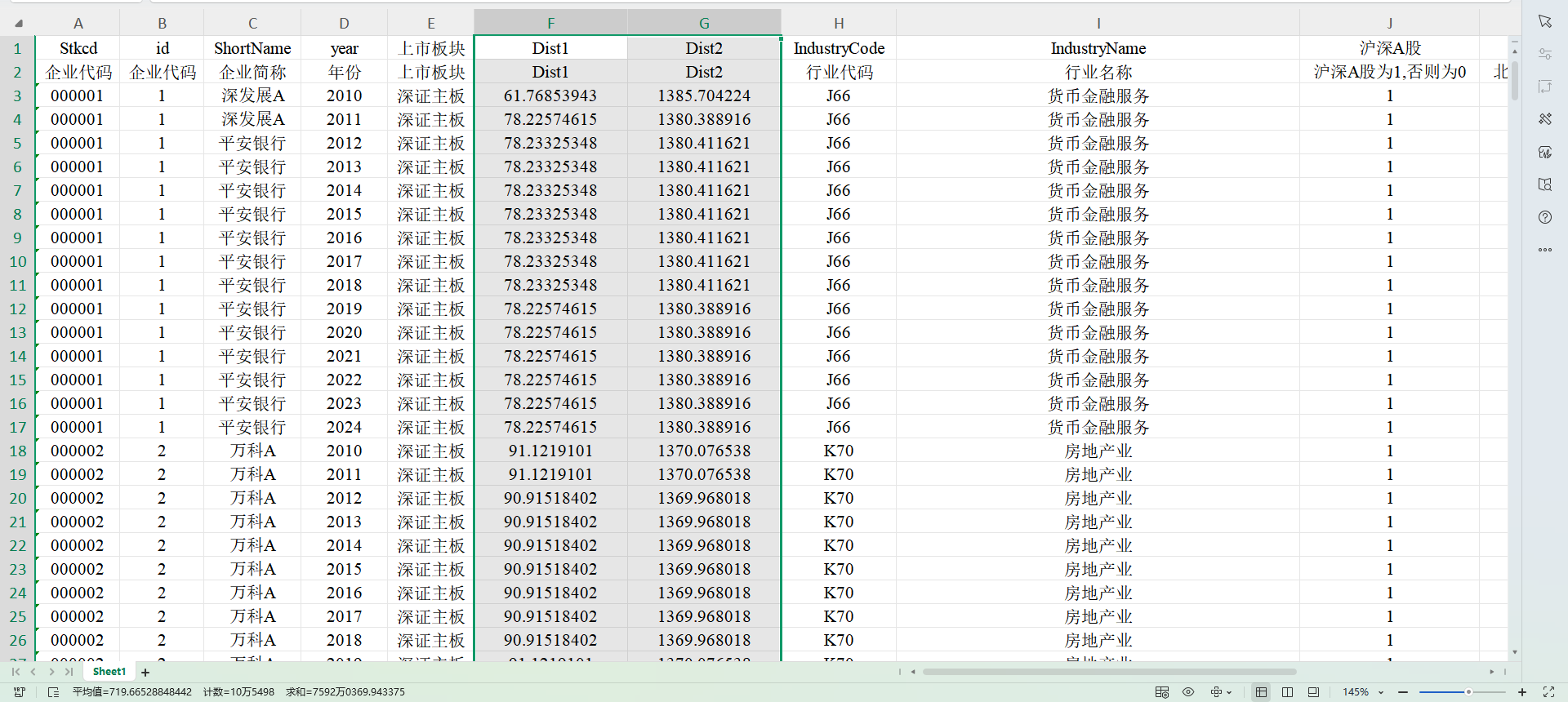Screen dimensions: 1568x702
Task: Click the Select All corner triangle
Action: point(18,24)
